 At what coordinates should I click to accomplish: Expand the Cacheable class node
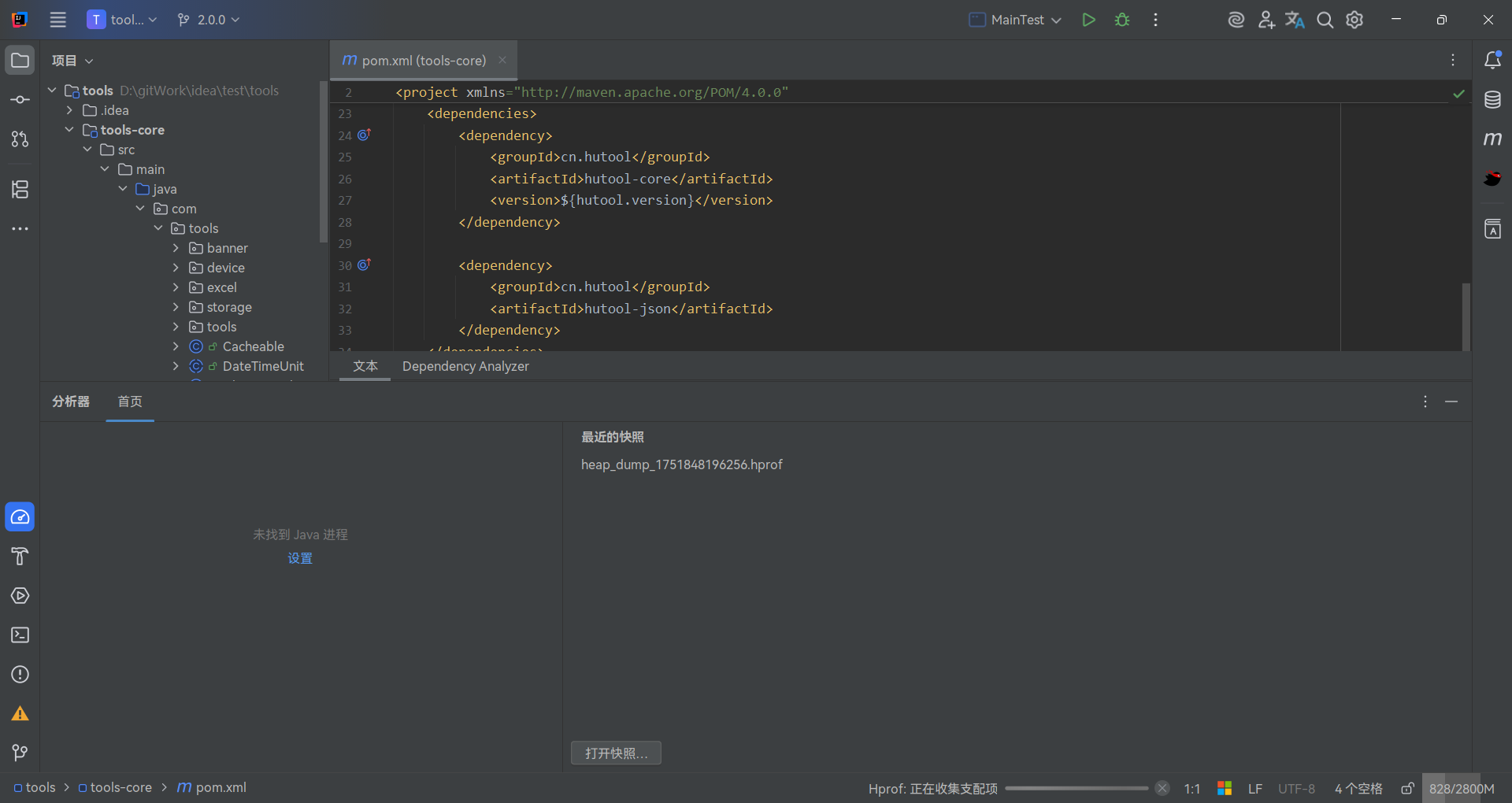pos(176,346)
